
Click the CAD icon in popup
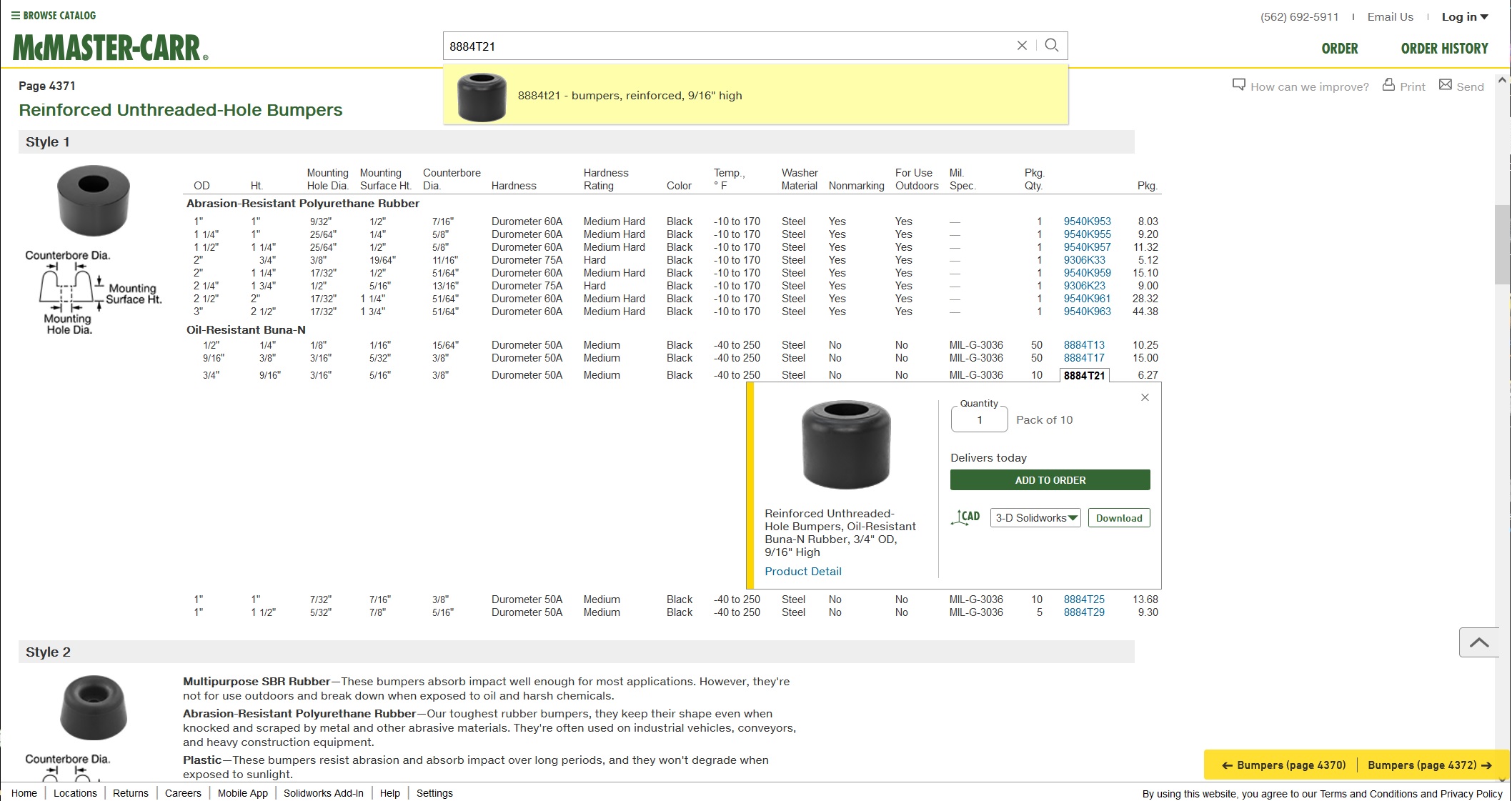pos(965,517)
